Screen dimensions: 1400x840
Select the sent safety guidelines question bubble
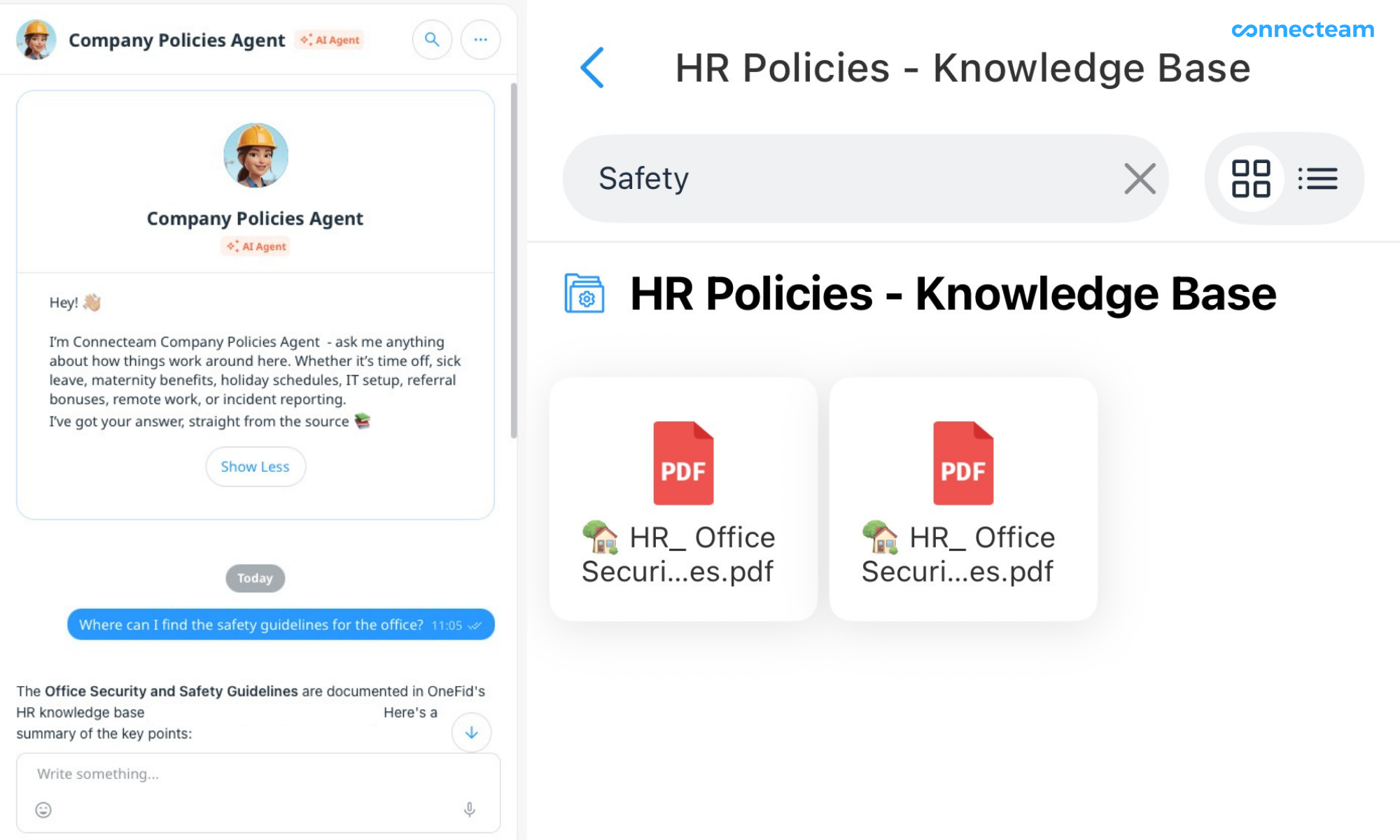pos(281,624)
